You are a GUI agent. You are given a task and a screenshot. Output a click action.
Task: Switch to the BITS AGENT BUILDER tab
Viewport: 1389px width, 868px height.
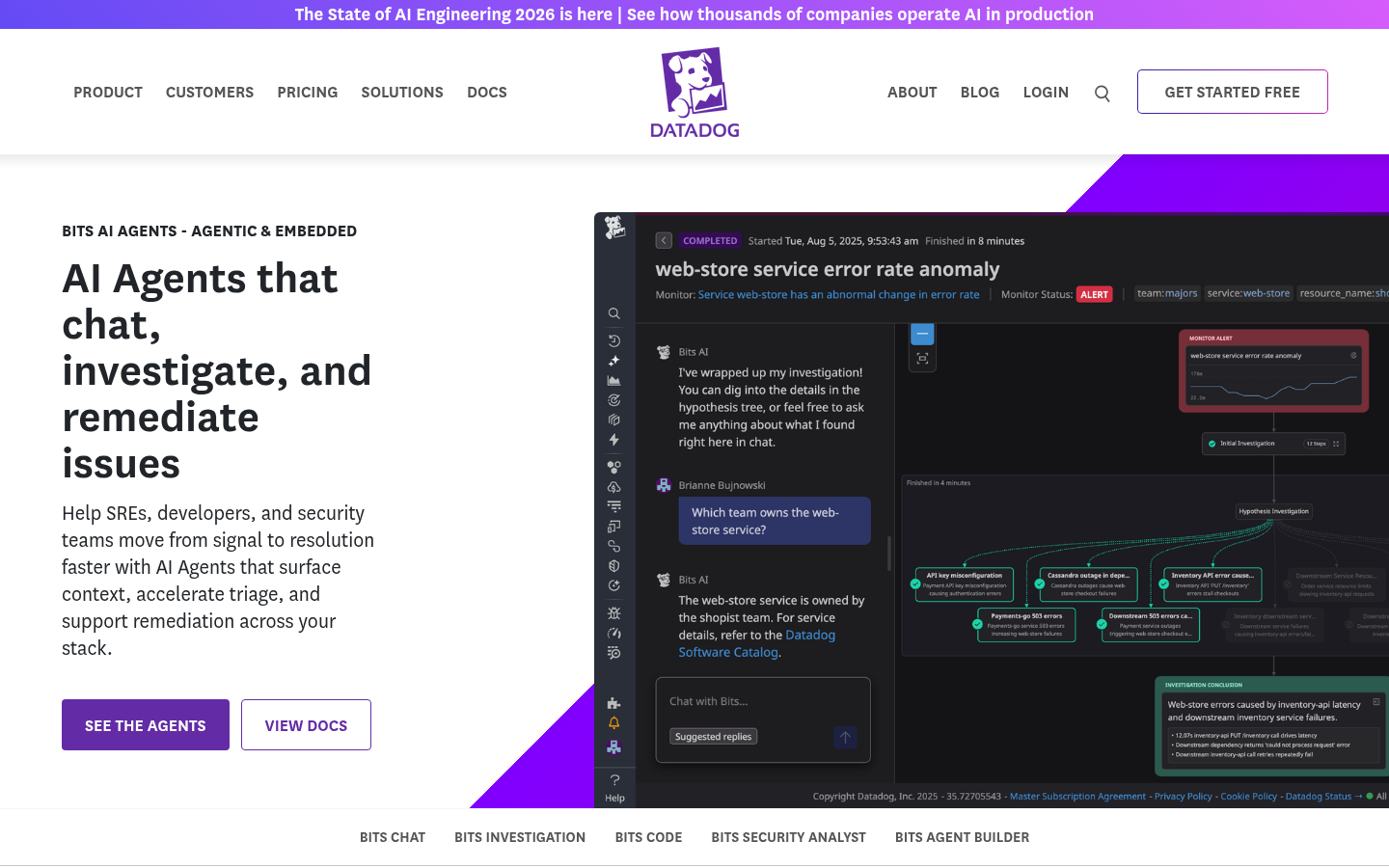(x=962, y=837)
